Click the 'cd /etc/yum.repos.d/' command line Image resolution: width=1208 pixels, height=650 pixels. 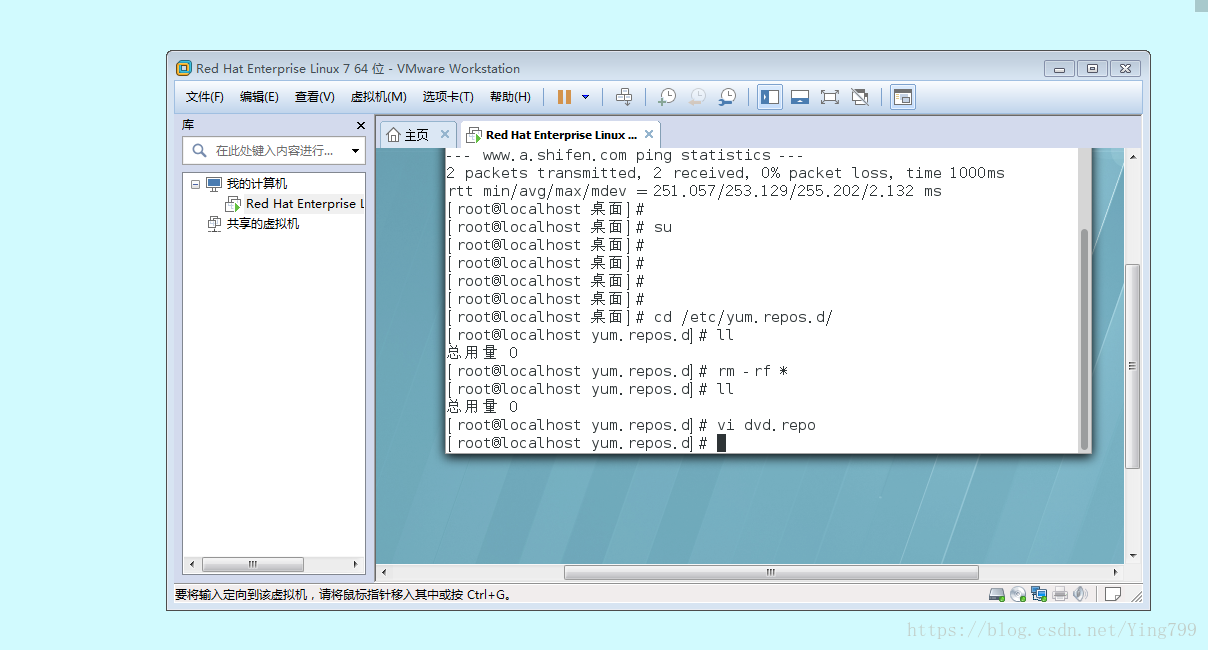(640, 317)
